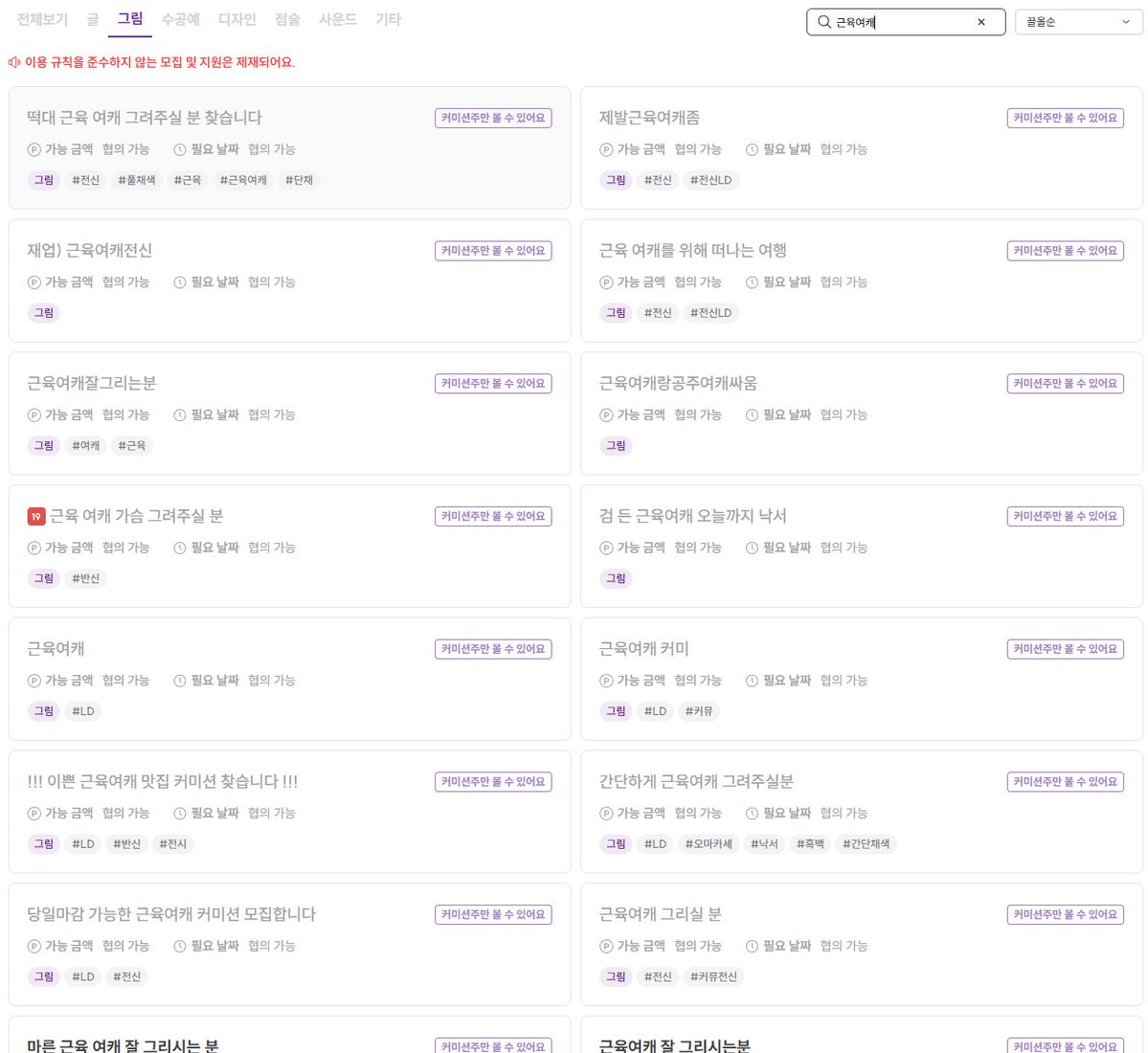Open post 이쁜 근육여캐 맛집 커미션 찾습니다
Viewport: 1148px width, 1053px height.
coord(163,781)
